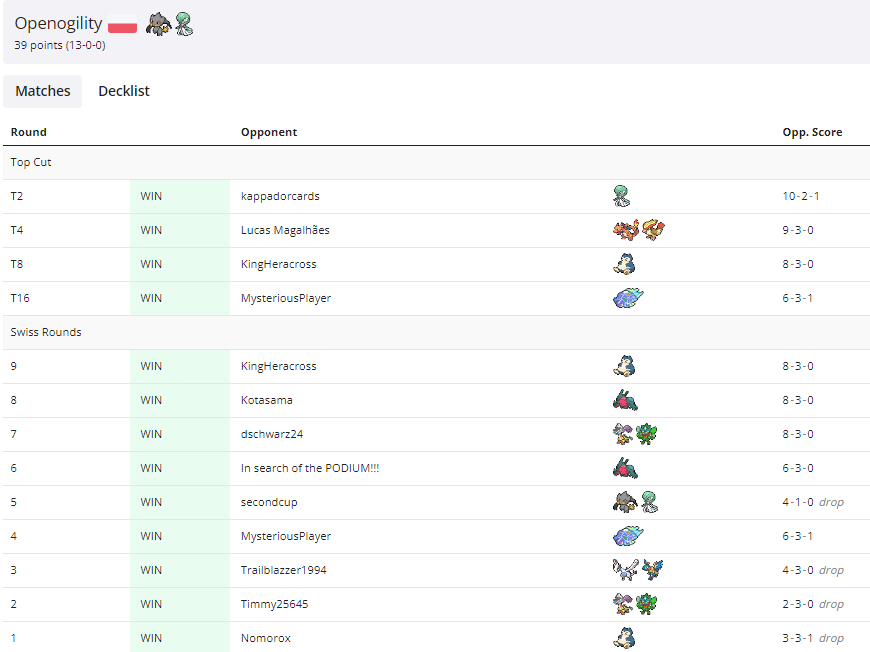Viewport: 870px width, 652px height.
Task: Click the Opponent column header
Action: tap(269, 132)
